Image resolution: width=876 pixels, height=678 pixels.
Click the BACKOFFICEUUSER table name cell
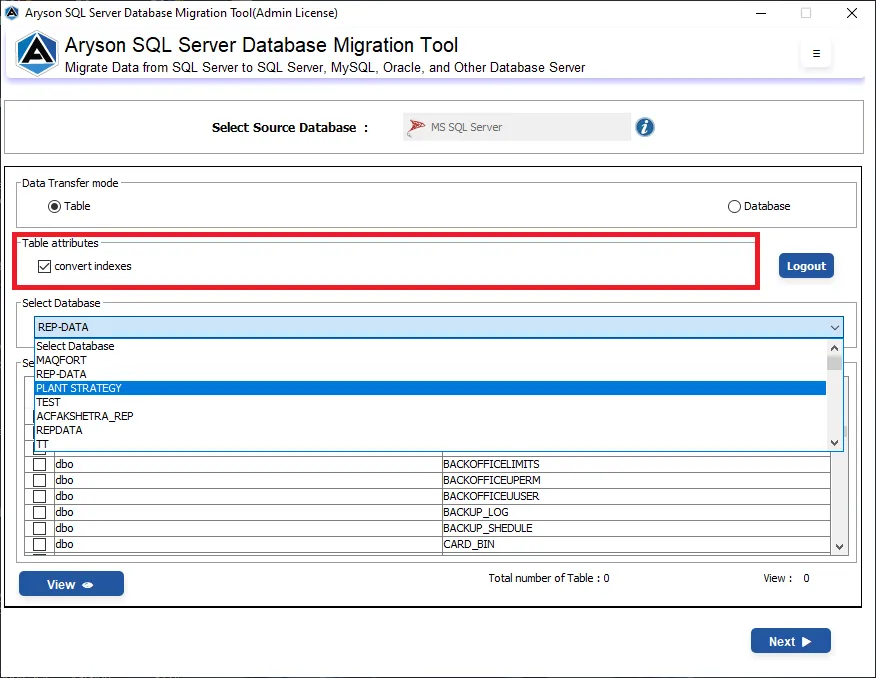pyautogui.click(x=636, y=496)
